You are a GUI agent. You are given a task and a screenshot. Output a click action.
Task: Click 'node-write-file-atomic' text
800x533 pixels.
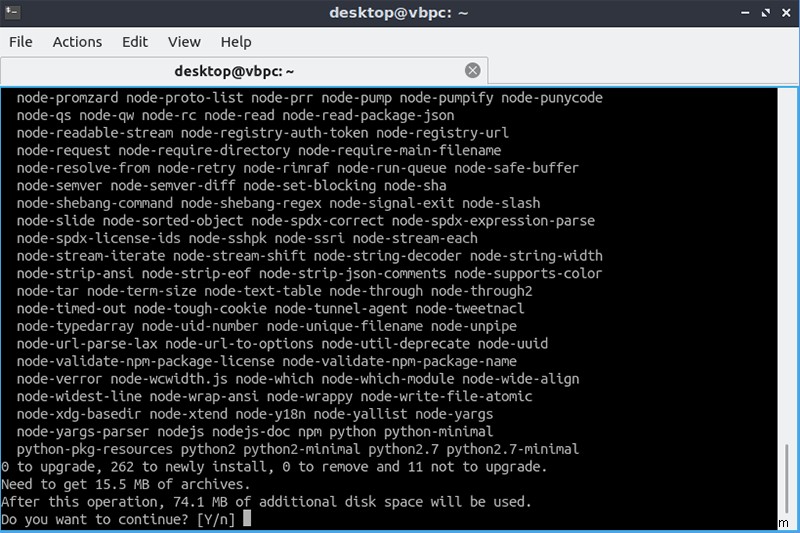tap(446, 397)
